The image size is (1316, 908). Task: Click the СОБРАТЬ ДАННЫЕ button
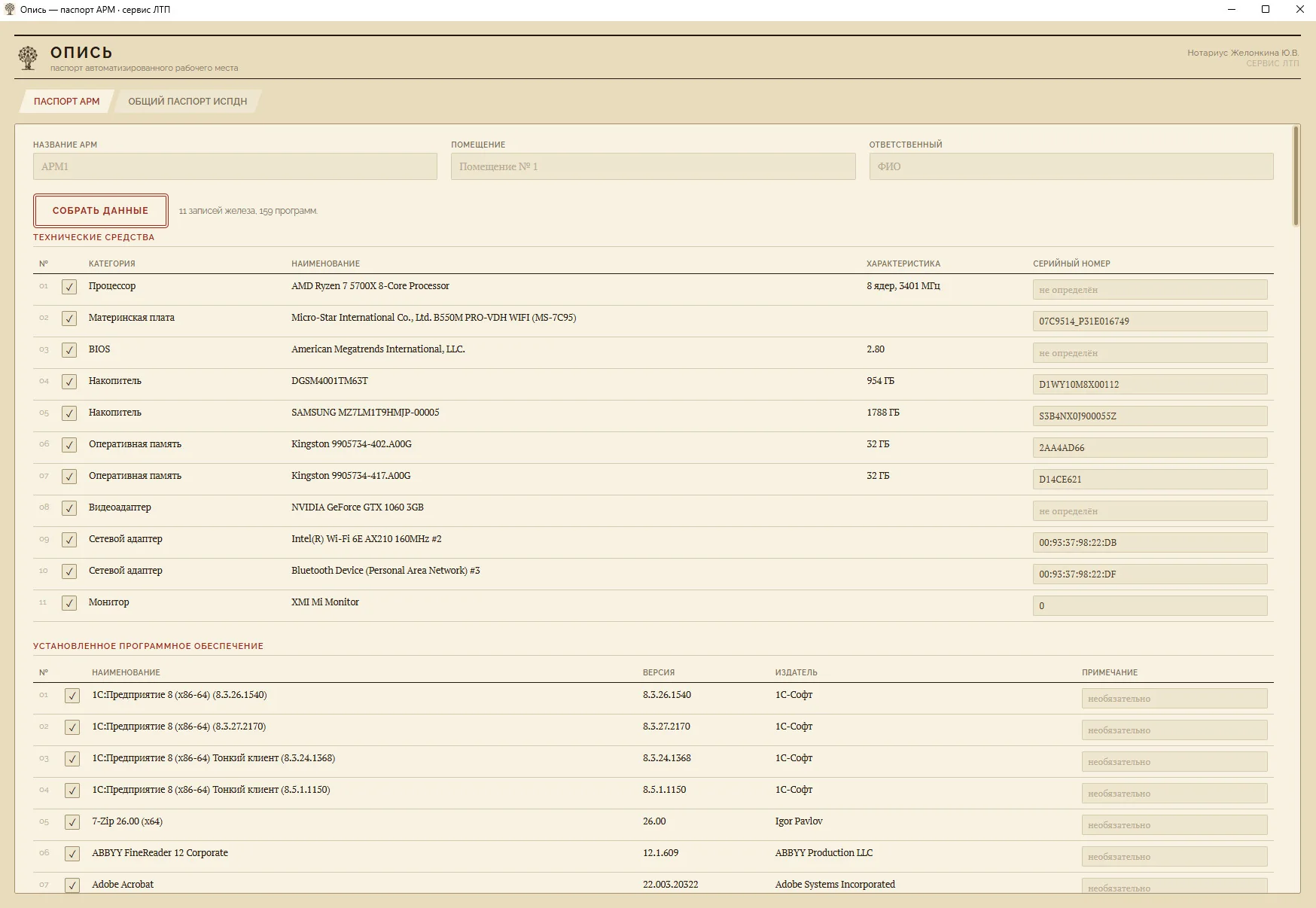coord(100,211)
